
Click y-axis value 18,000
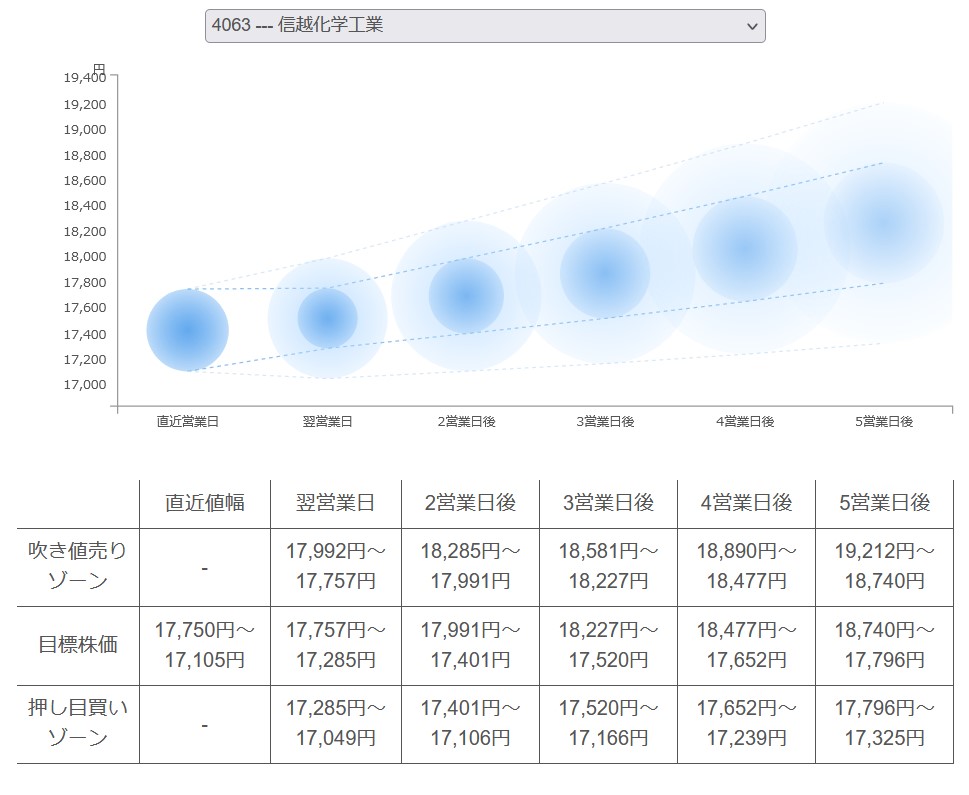point(85,257)
